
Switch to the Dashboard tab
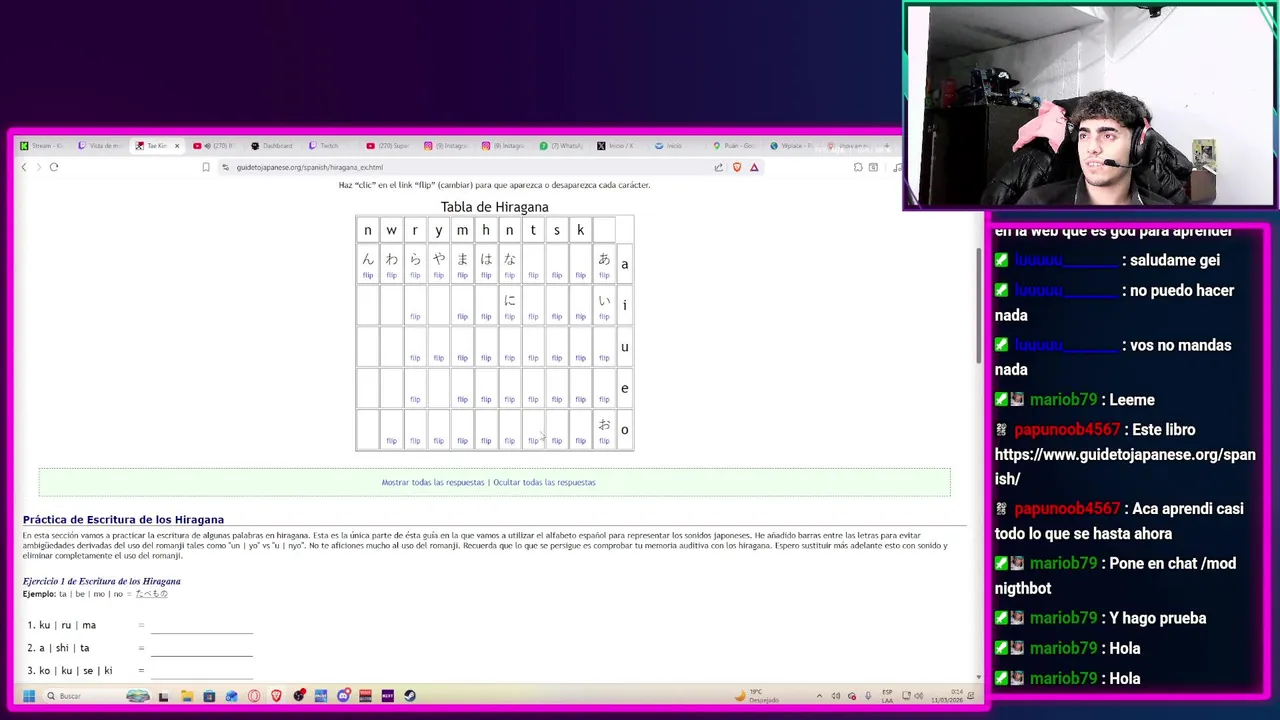point(272,146)
